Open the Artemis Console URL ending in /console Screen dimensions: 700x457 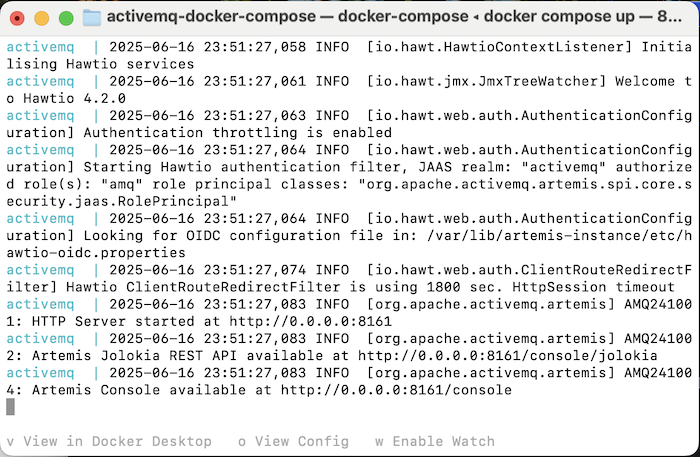pos(396,390)
